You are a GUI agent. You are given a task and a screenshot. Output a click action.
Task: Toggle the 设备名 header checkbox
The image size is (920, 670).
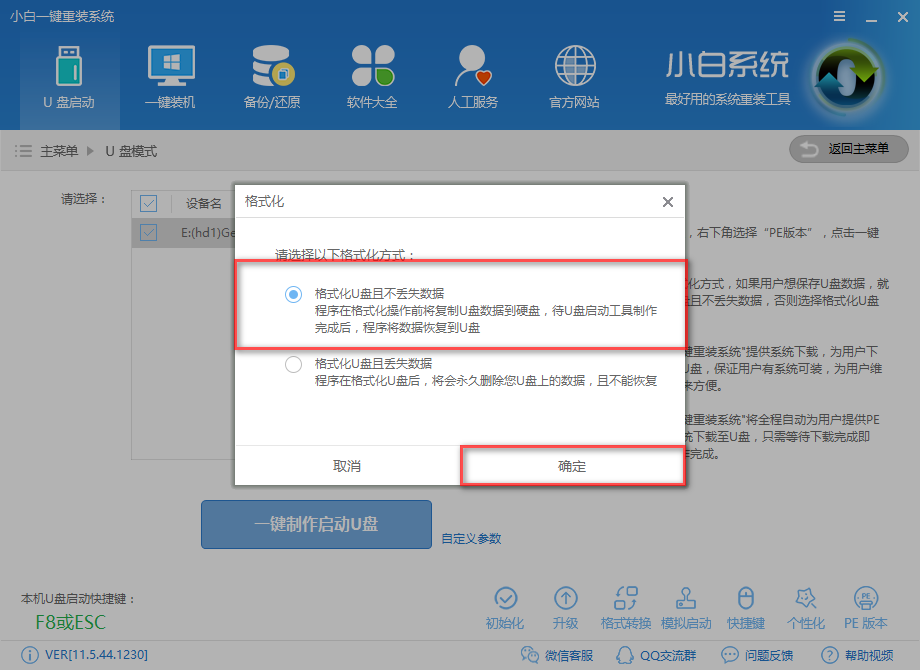(x=149, y=203)
